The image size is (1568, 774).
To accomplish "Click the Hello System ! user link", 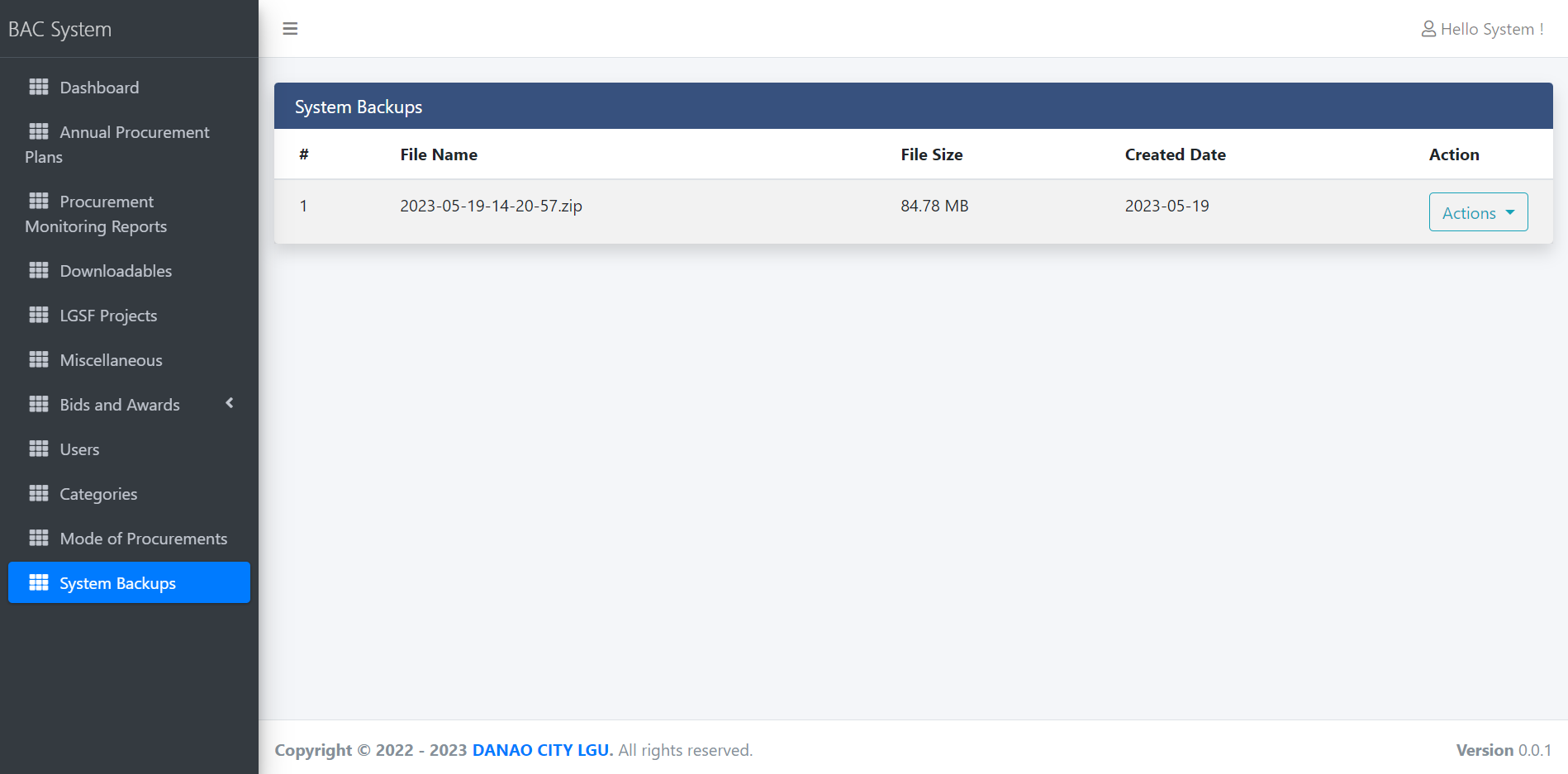I will coord(1482,29).
